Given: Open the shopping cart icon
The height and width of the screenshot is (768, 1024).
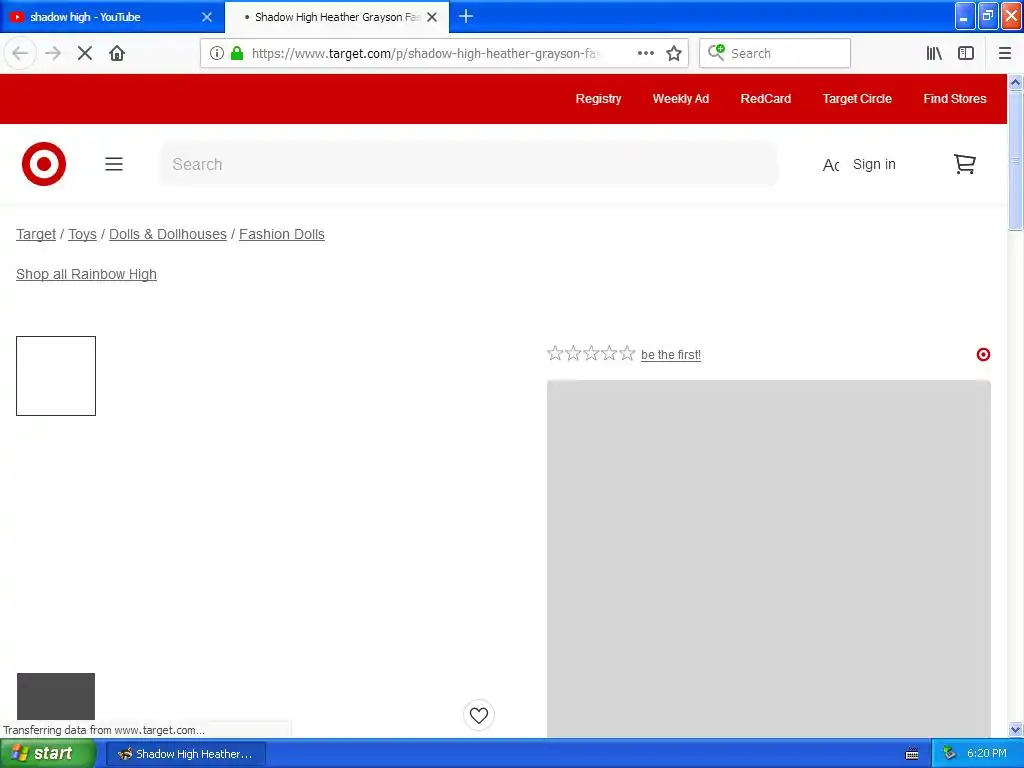Looking at the screenshot, I should pos(965,164).
